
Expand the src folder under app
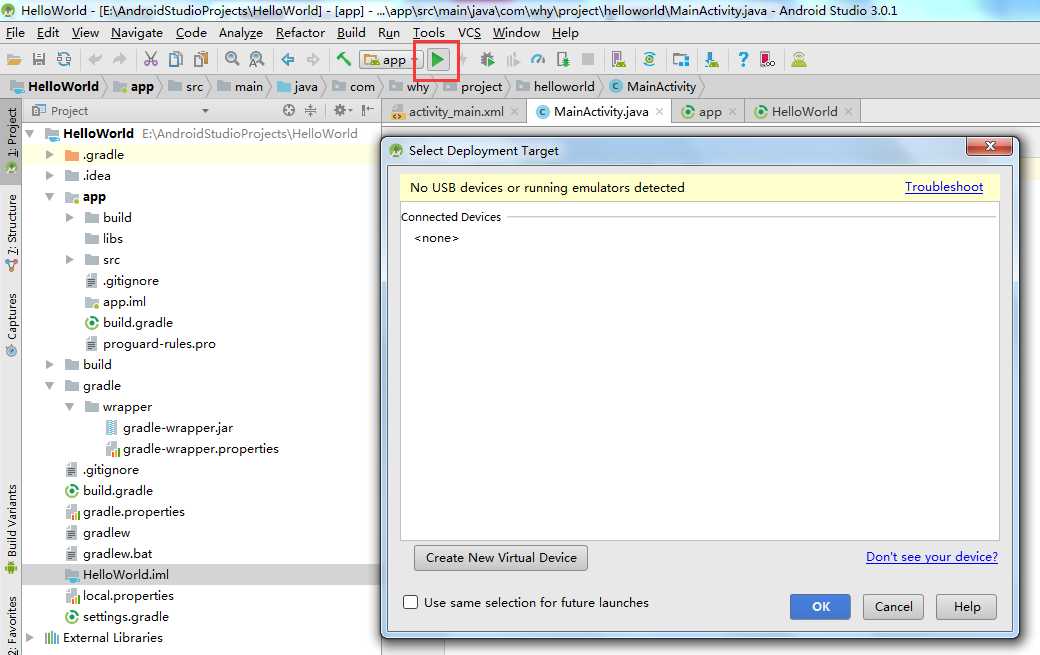(70, 260)
